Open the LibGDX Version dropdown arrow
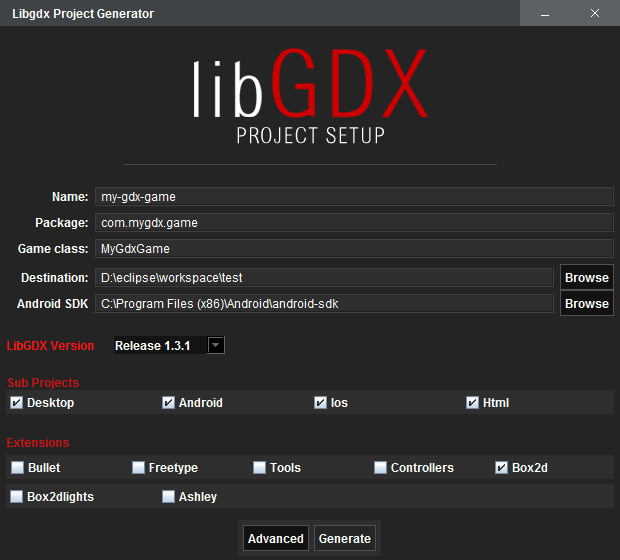Viewport: 620px width, 560px height. pyautogui.click(x=216, y=345)
